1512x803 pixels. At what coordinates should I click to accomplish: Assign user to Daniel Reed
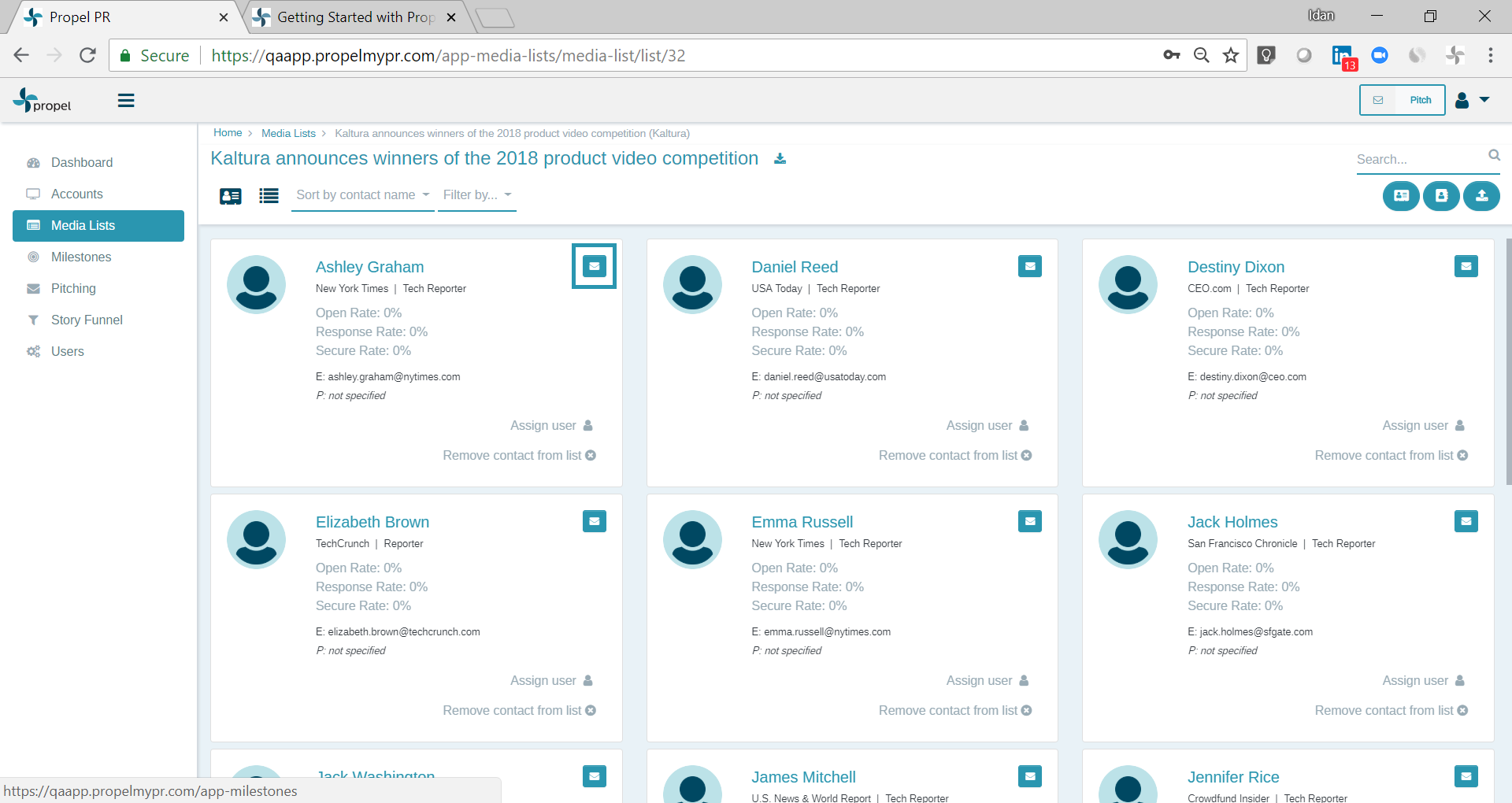988,425
